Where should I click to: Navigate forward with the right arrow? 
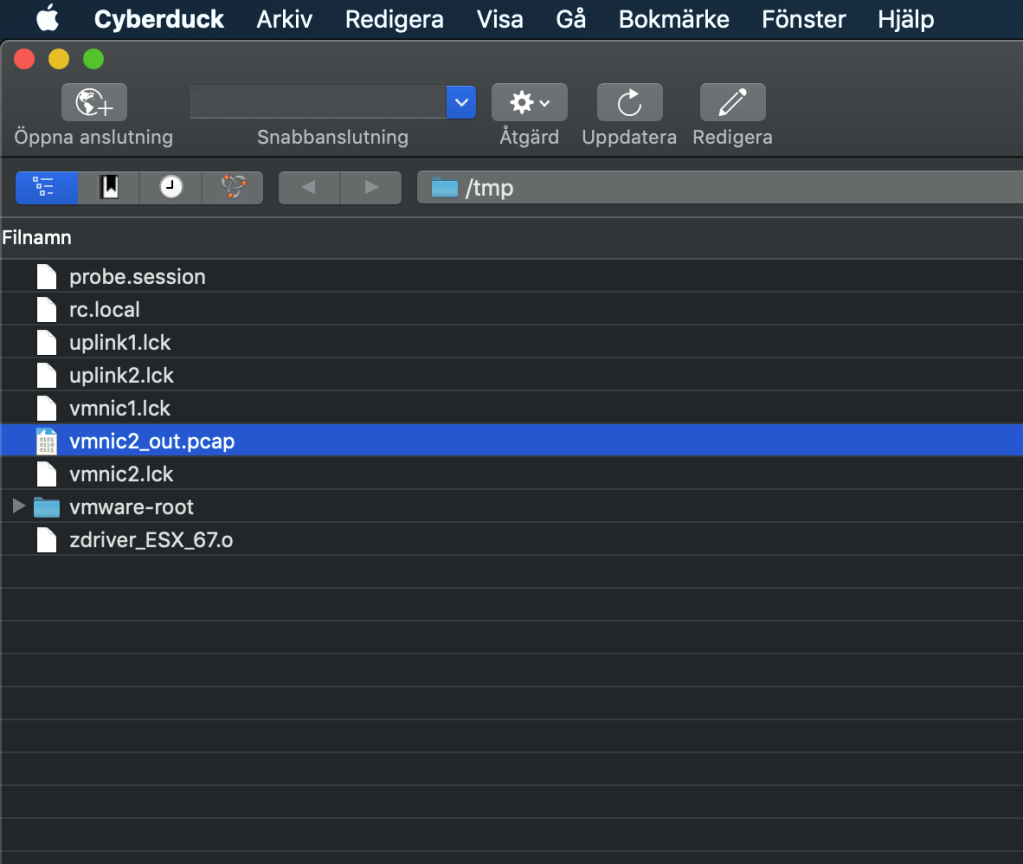point(371,187)
